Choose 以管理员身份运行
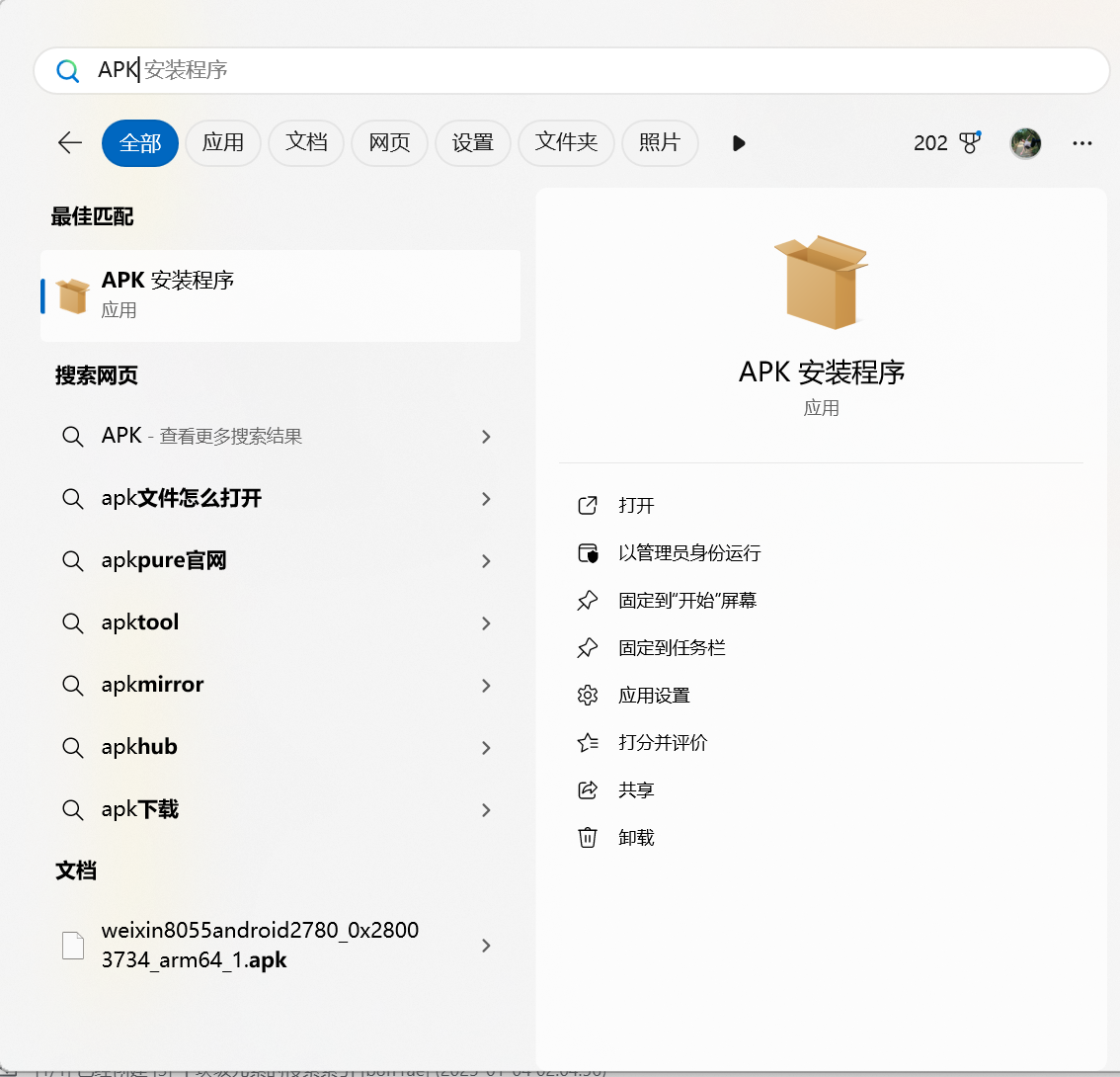1120x1077 pixels. coord(689,553)
